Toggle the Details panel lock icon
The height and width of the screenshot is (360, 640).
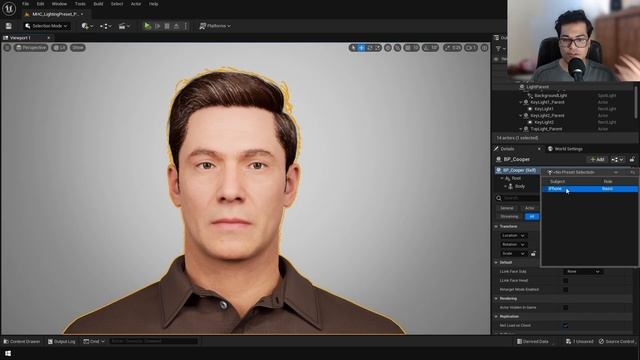(632, 160)
